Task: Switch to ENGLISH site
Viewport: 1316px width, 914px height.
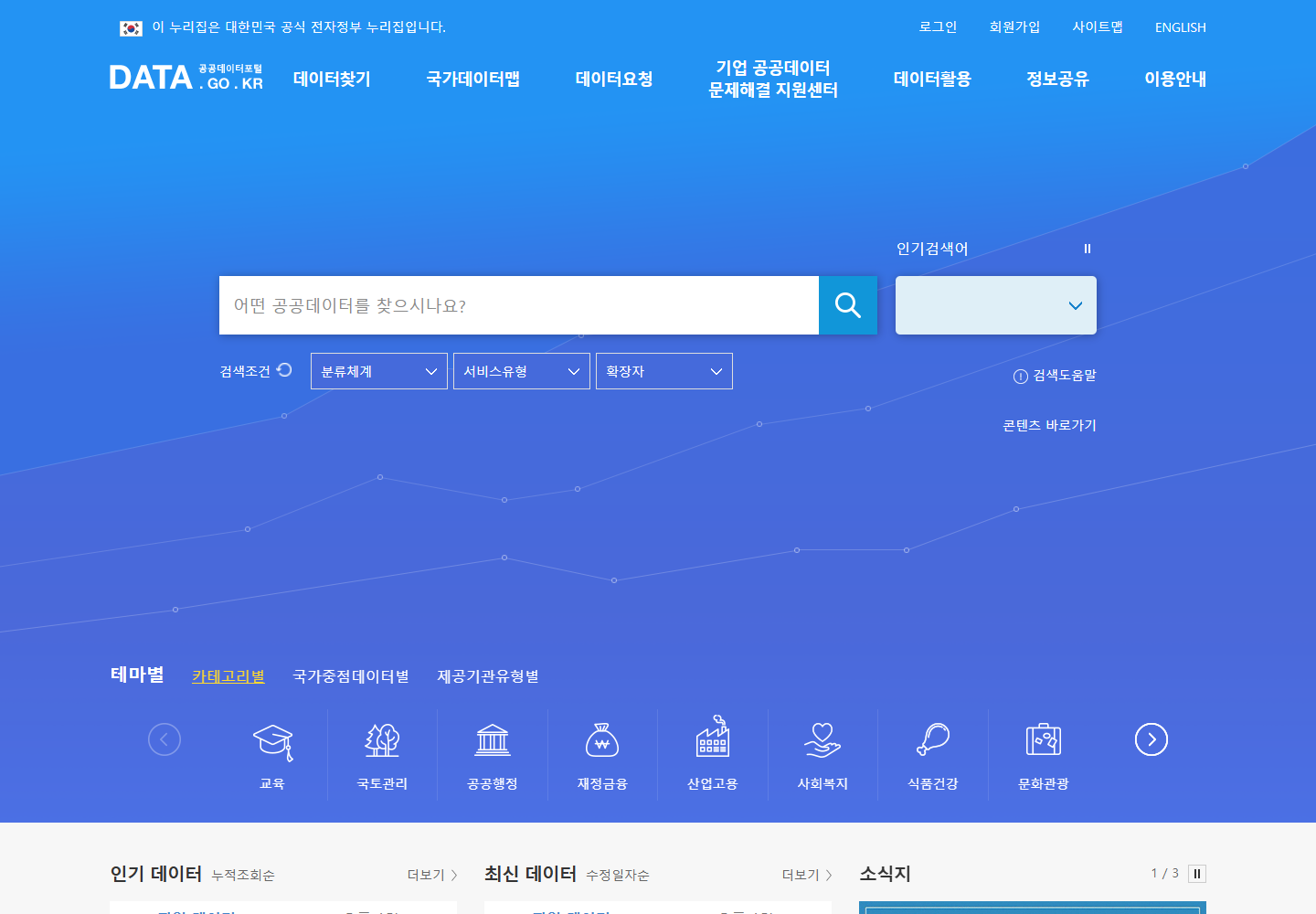Action: pos(1181,27)
